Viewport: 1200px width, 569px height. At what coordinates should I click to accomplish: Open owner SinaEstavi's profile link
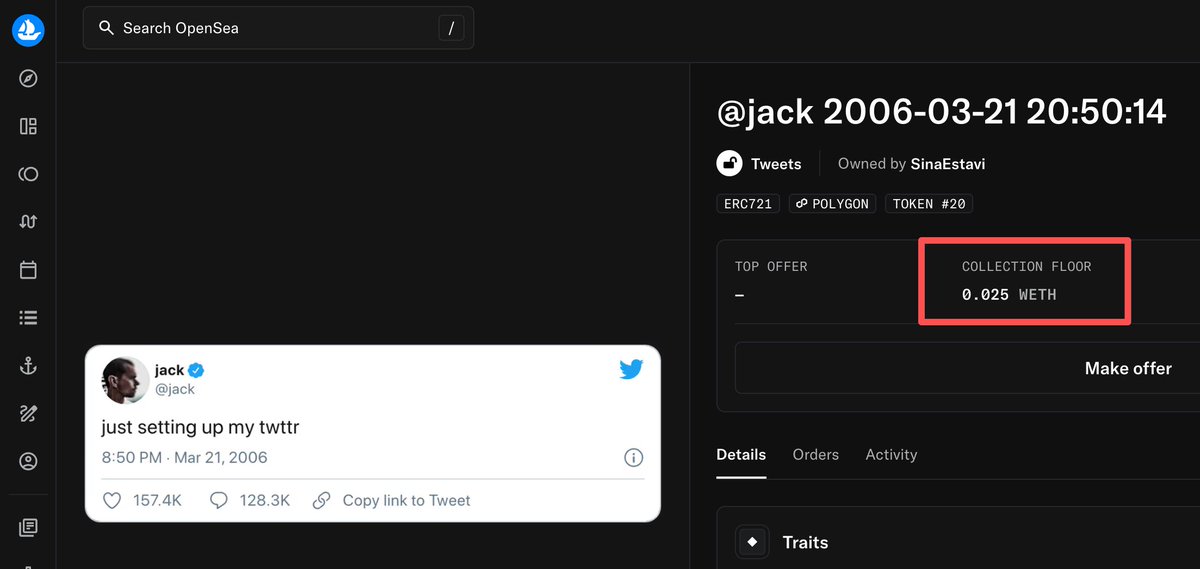947,164
